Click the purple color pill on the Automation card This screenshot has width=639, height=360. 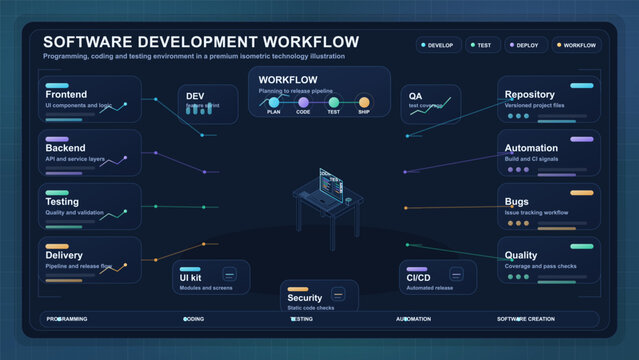coord(582,139)
